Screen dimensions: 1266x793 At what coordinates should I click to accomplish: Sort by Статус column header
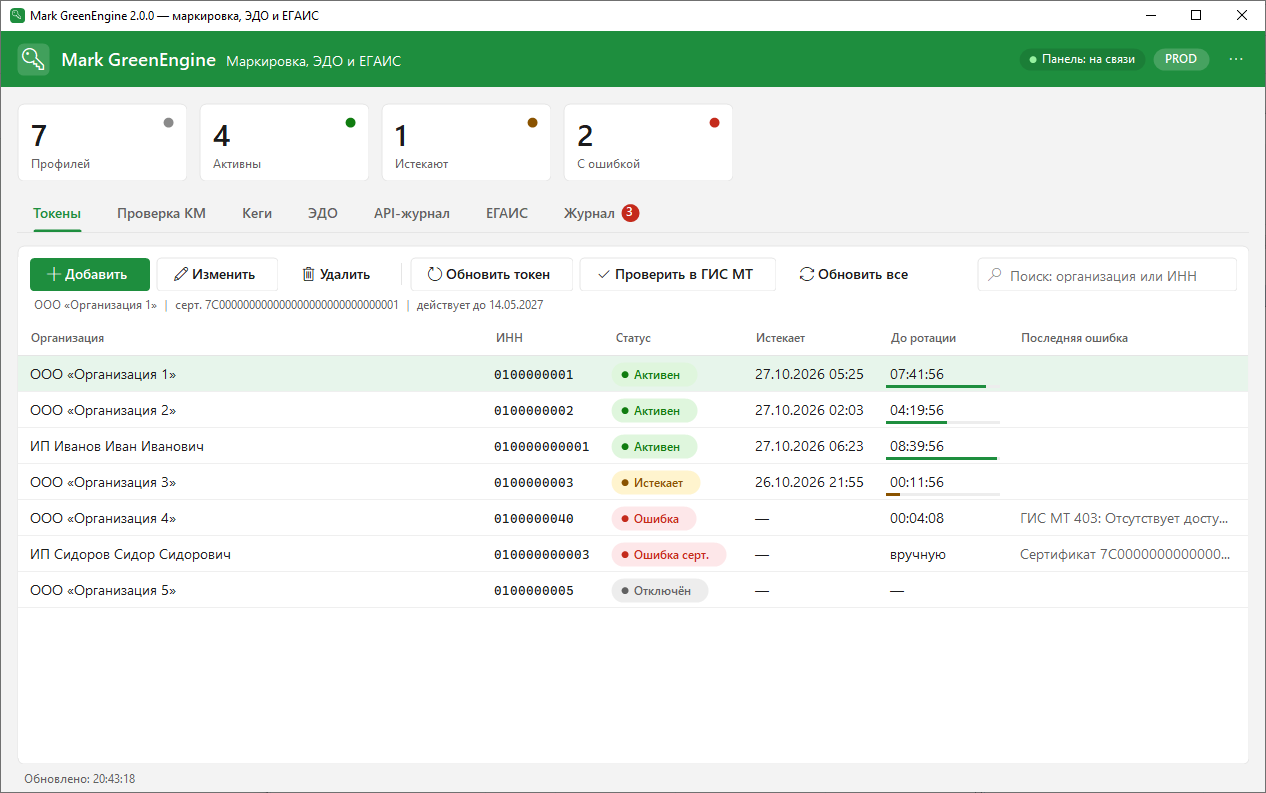coord(633,338)
